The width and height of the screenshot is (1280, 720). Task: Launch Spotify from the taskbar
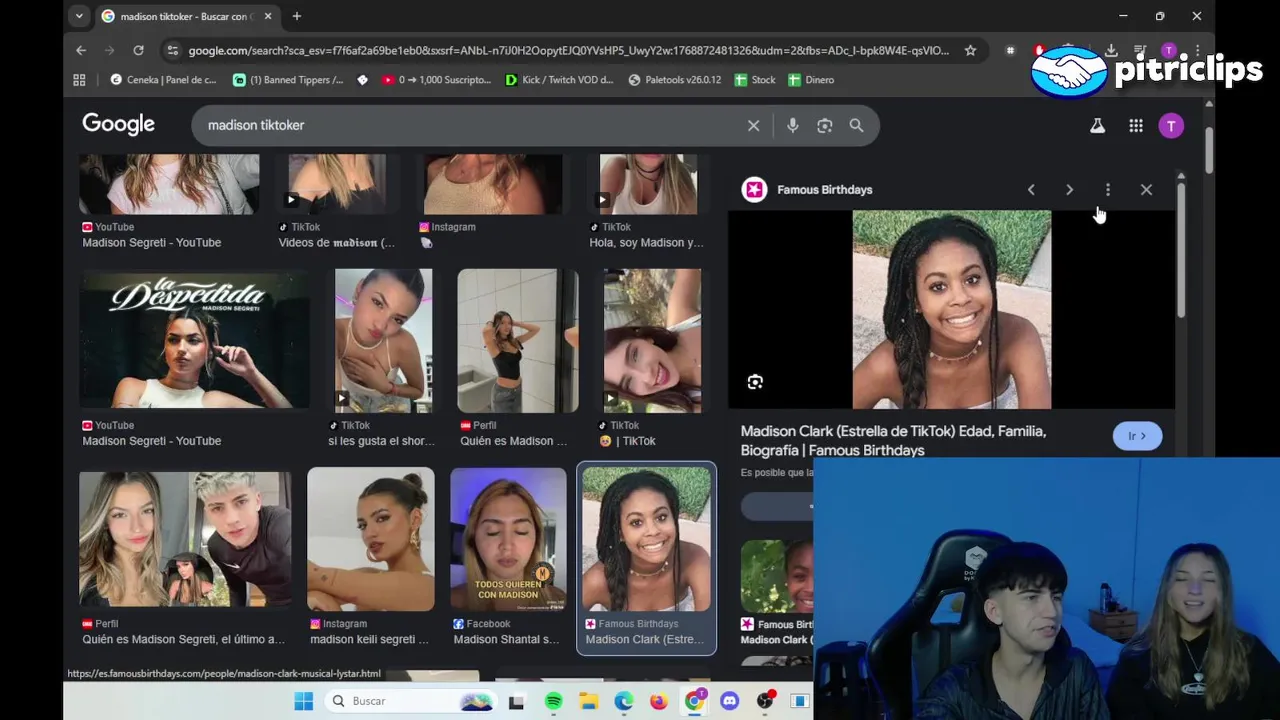[553, 701]
